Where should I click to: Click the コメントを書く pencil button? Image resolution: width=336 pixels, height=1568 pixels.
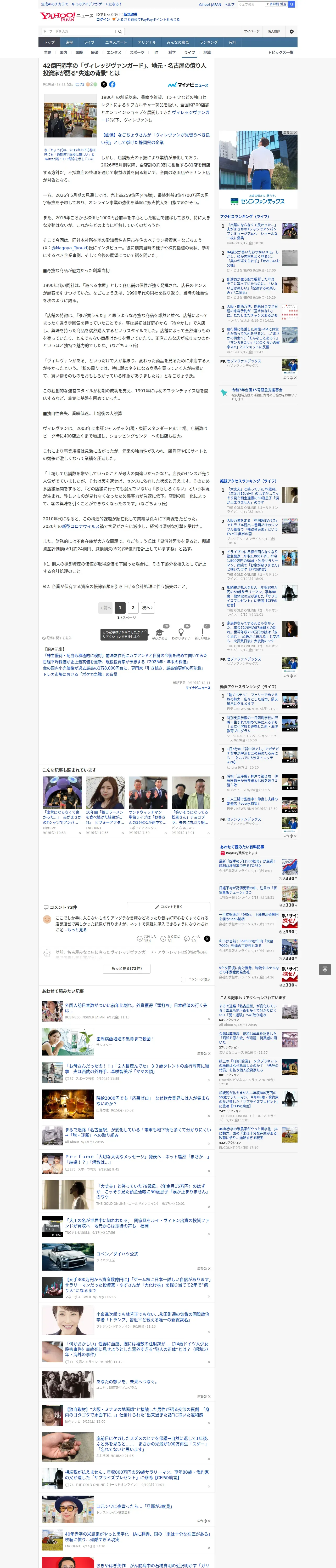pos(169,906)
